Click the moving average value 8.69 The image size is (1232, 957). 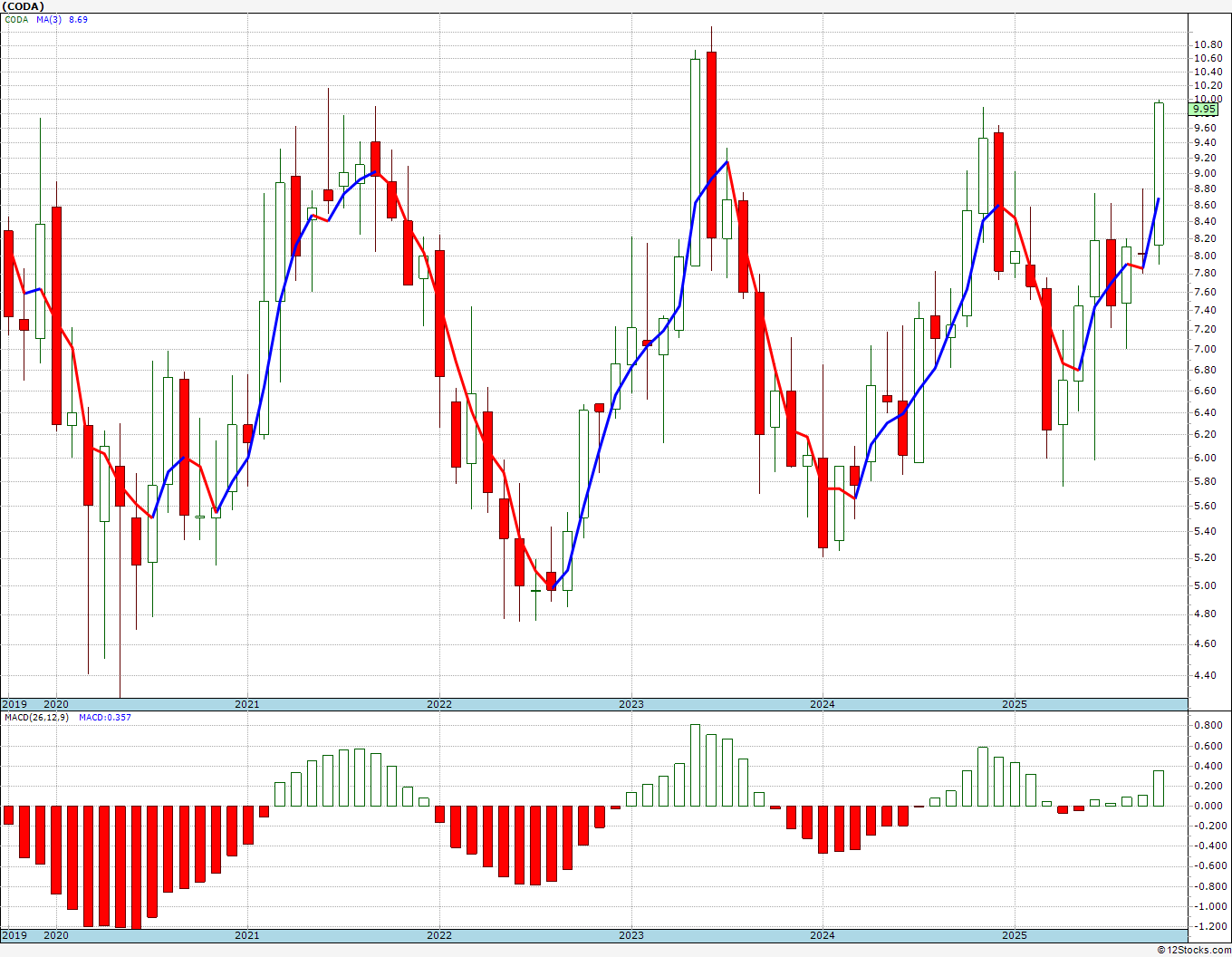[x=79, y=19]
